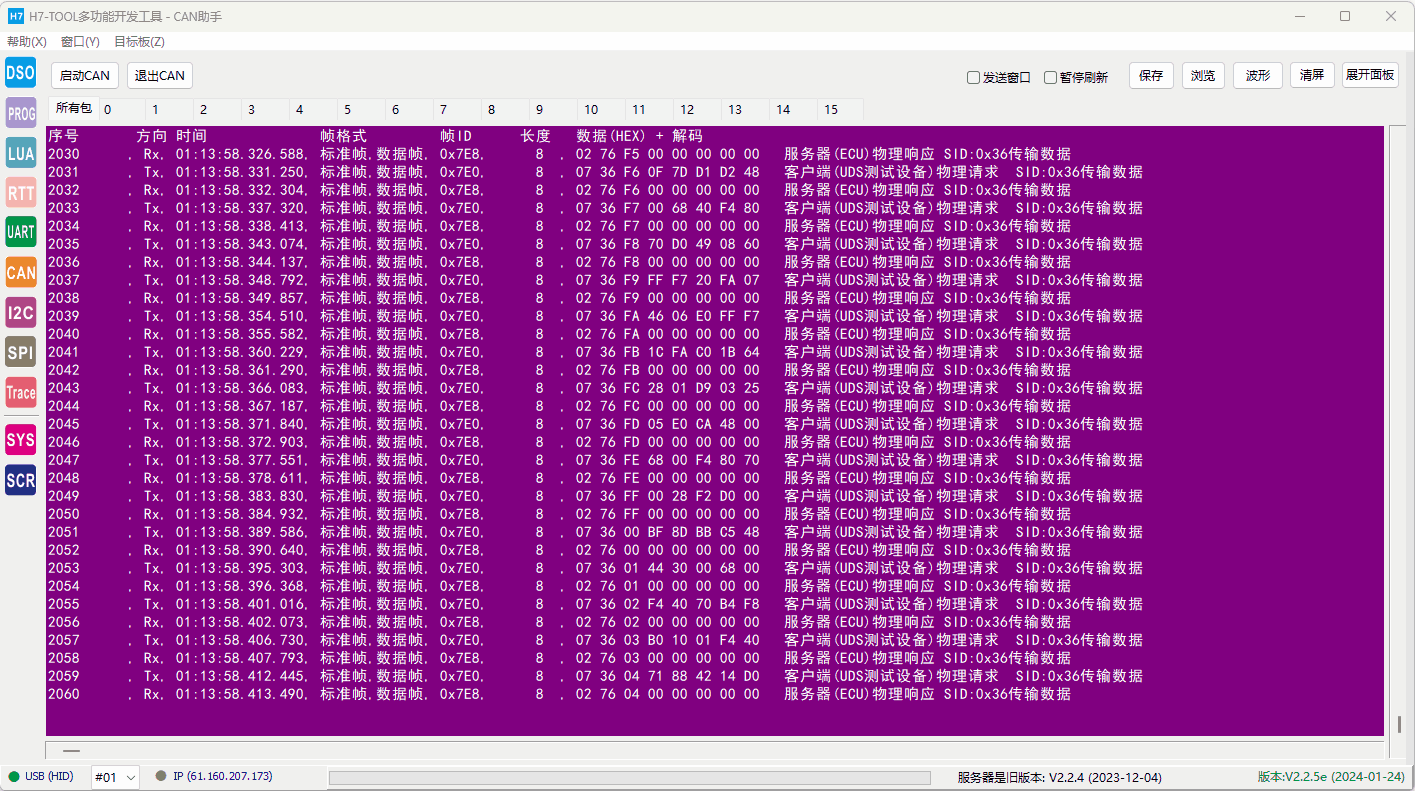Open the 窗口(Y) menu

tap(80, 42)
